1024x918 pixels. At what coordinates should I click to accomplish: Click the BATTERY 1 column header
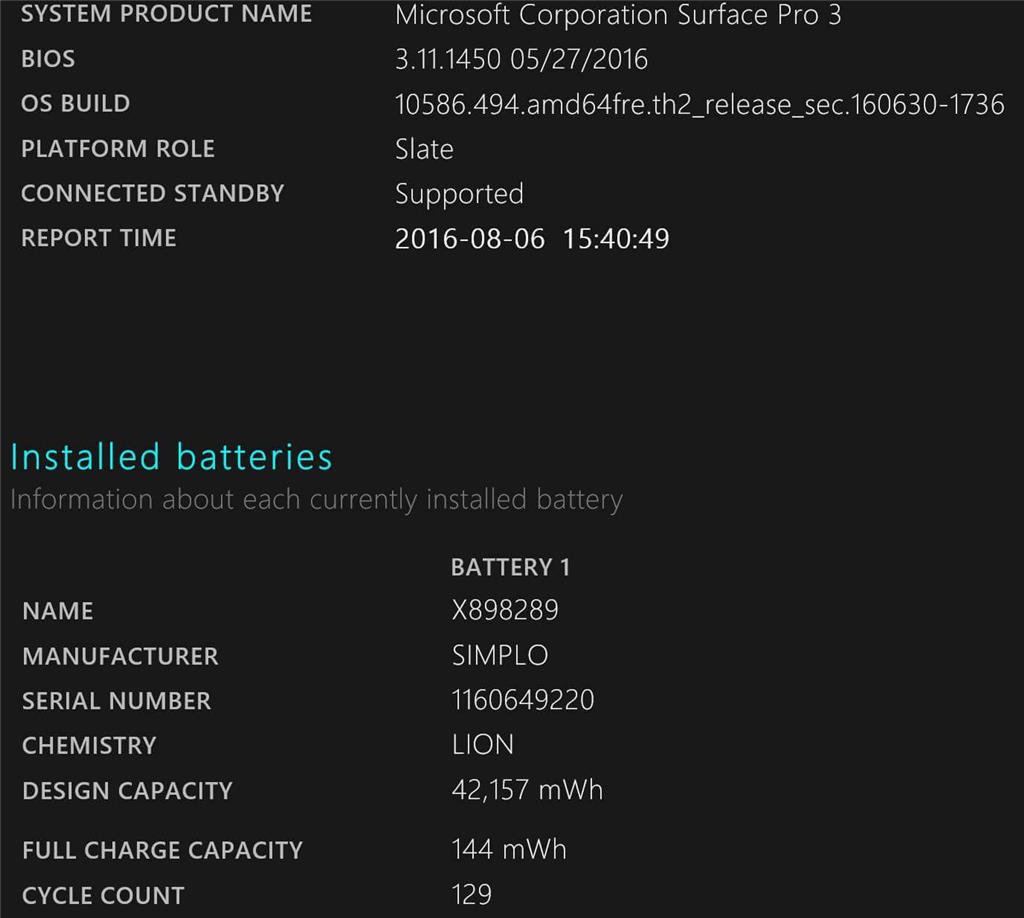[x=511, y=567]
